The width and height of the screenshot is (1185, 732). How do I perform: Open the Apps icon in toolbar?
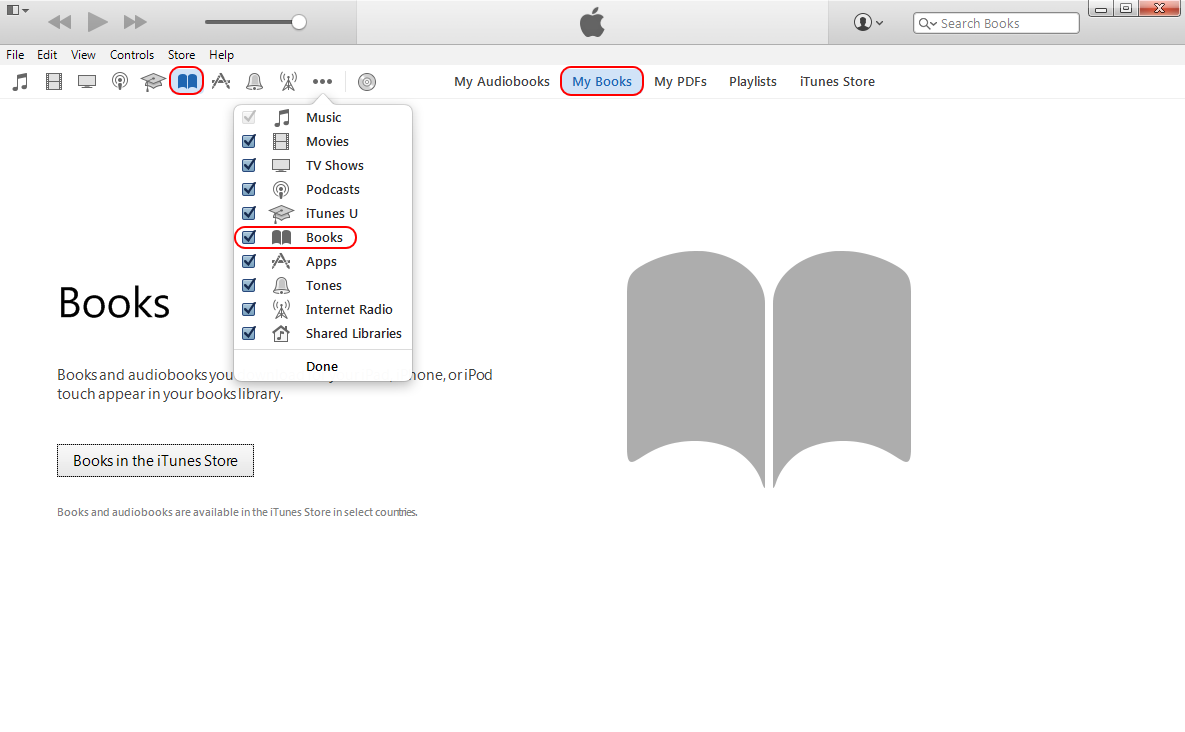(221, 82)
